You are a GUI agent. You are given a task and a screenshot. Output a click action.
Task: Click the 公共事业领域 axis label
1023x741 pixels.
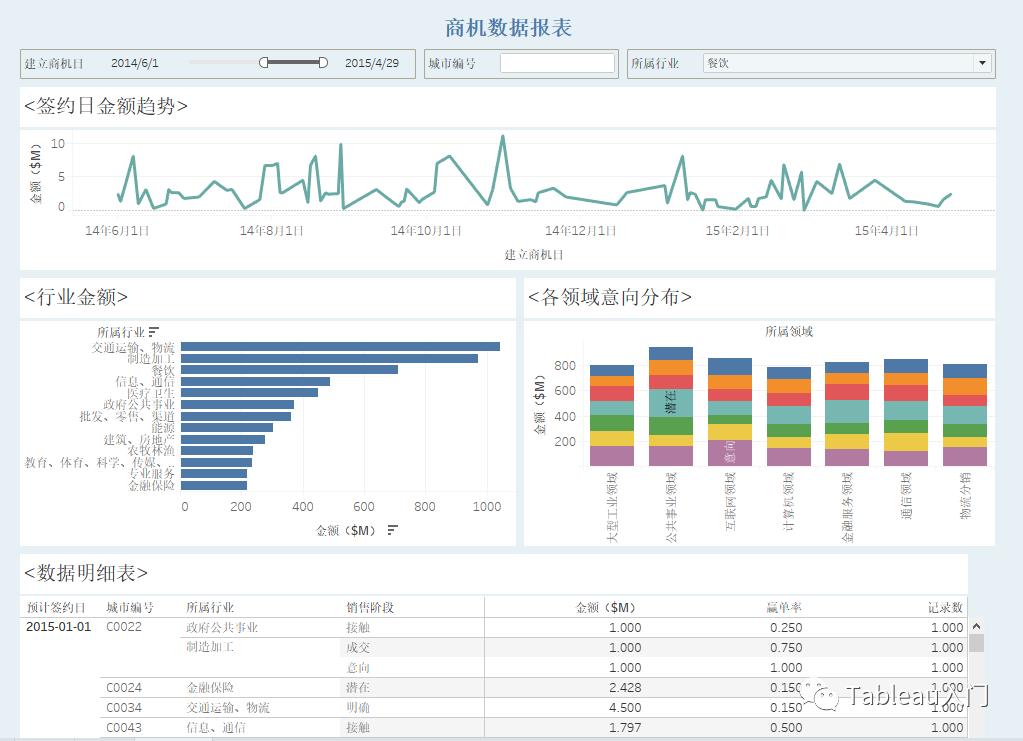[671, 507]
